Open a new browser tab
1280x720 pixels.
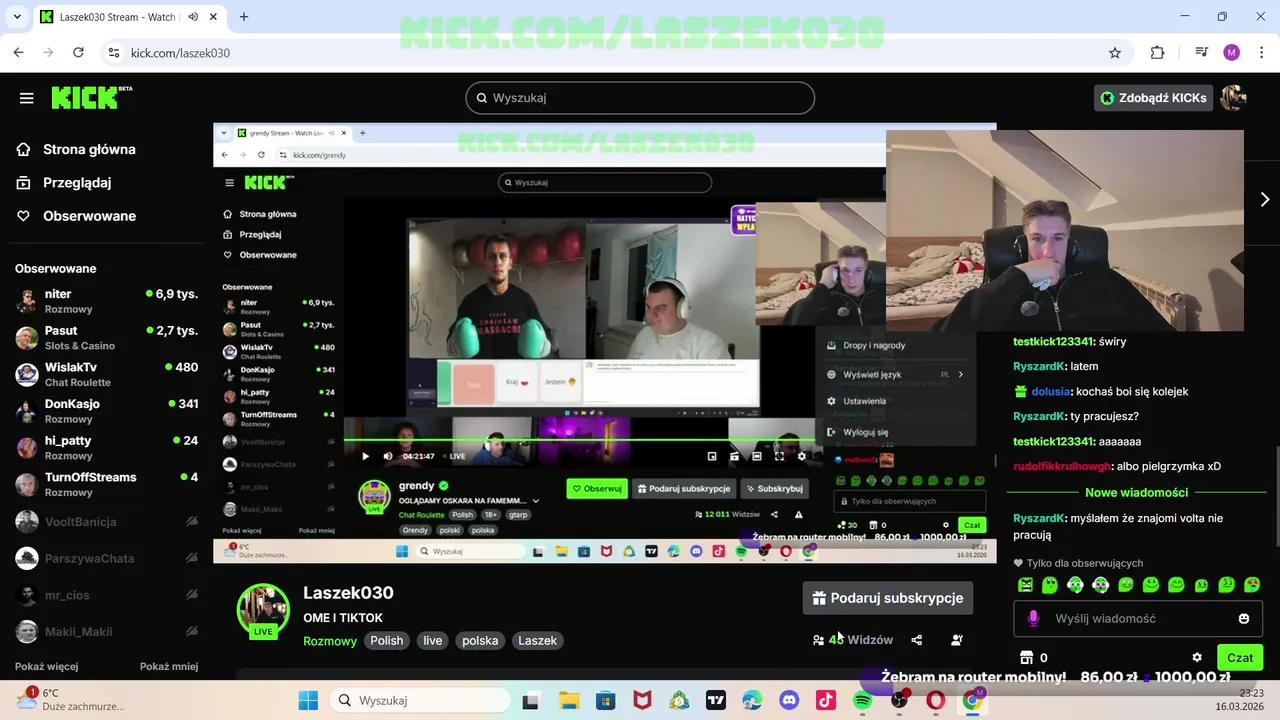[x=244, y=17]
